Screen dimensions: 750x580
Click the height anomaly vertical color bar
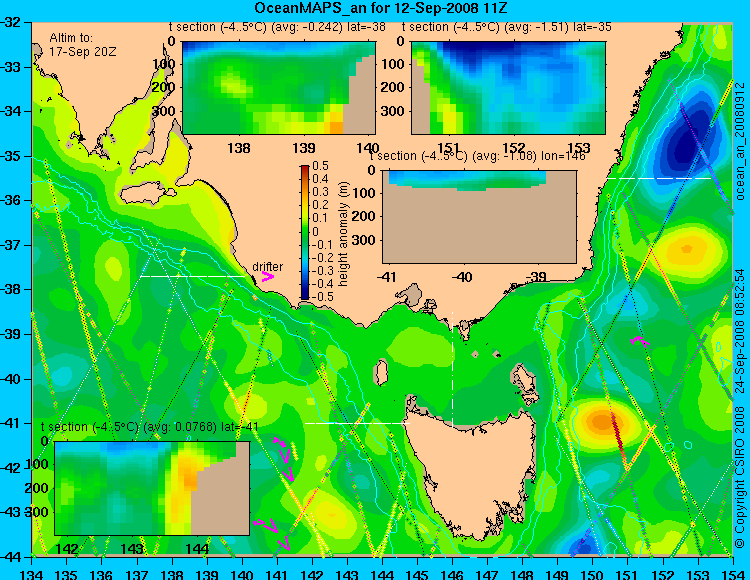tap(305, 232)
